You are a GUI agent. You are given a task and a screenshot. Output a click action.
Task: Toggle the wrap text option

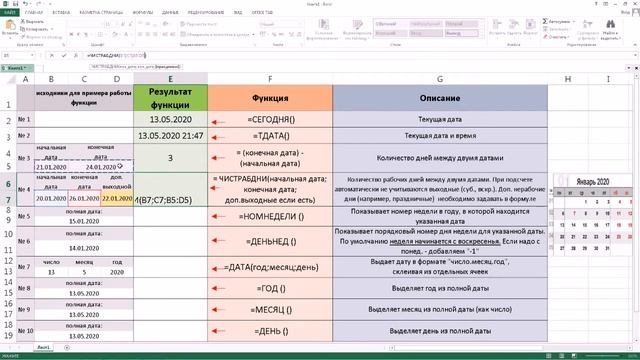198,24
